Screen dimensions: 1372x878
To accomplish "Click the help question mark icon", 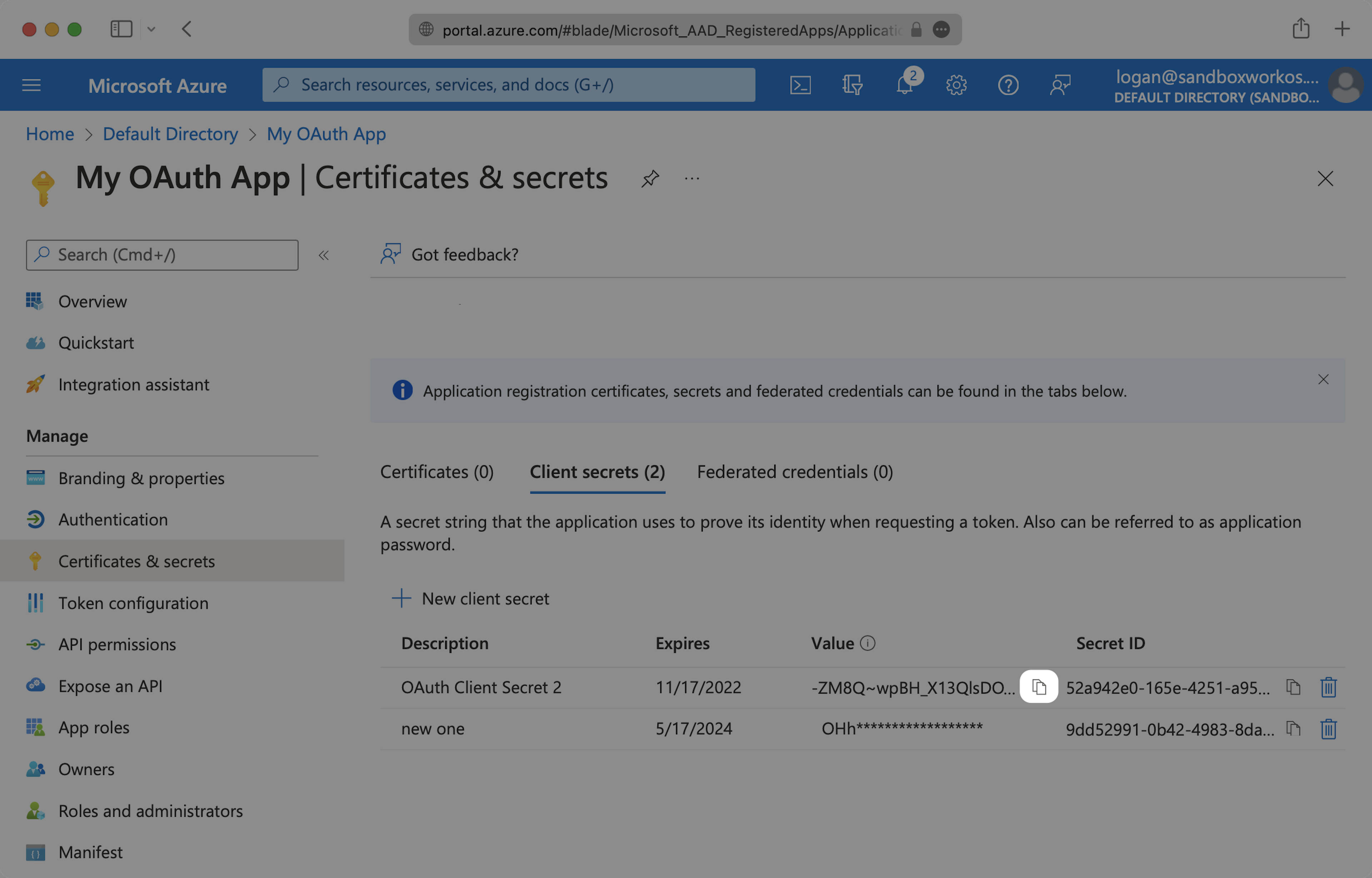I will pyautogui.click(x=1008, y=85).
